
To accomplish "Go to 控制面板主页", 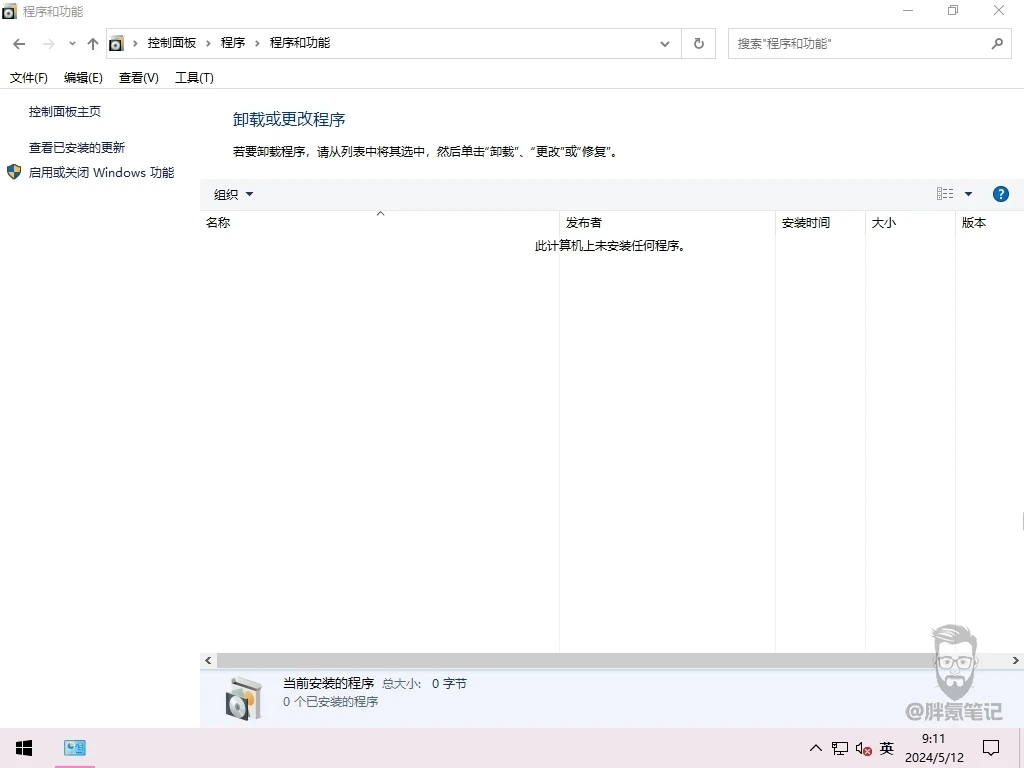I will (x=65, y=112).
